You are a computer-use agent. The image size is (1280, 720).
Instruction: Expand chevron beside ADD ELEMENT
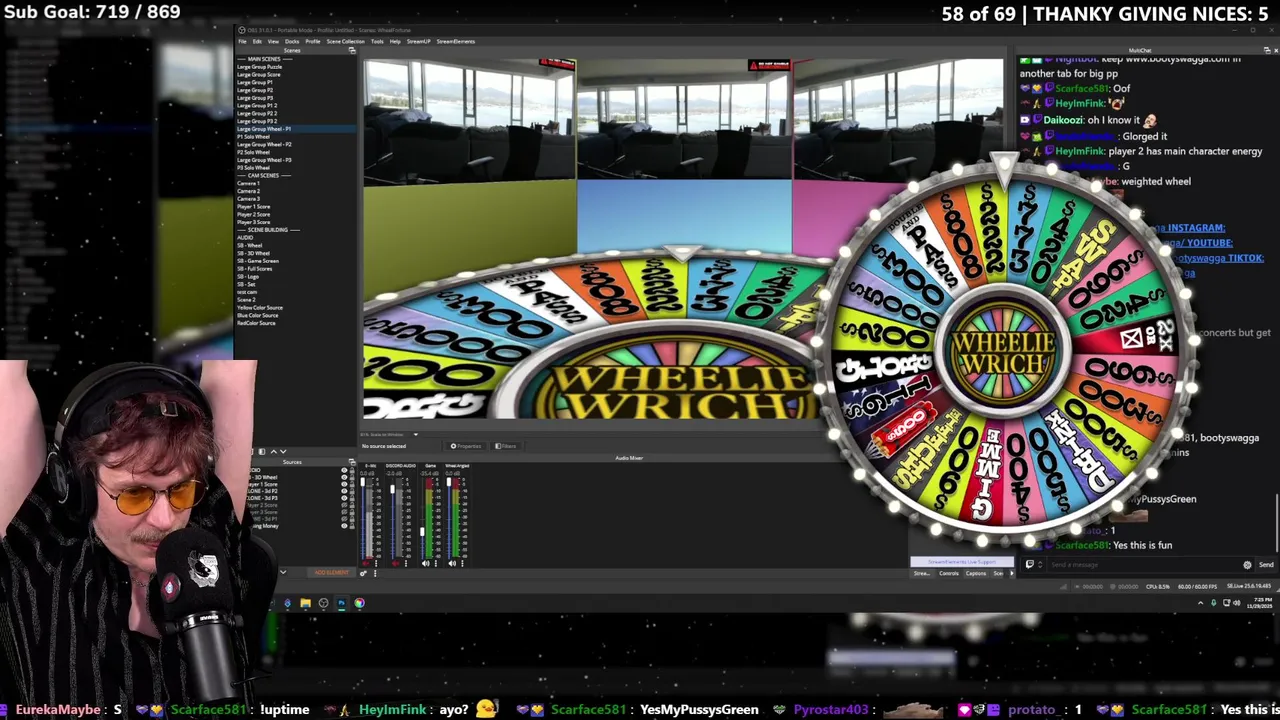click(283, 572)
